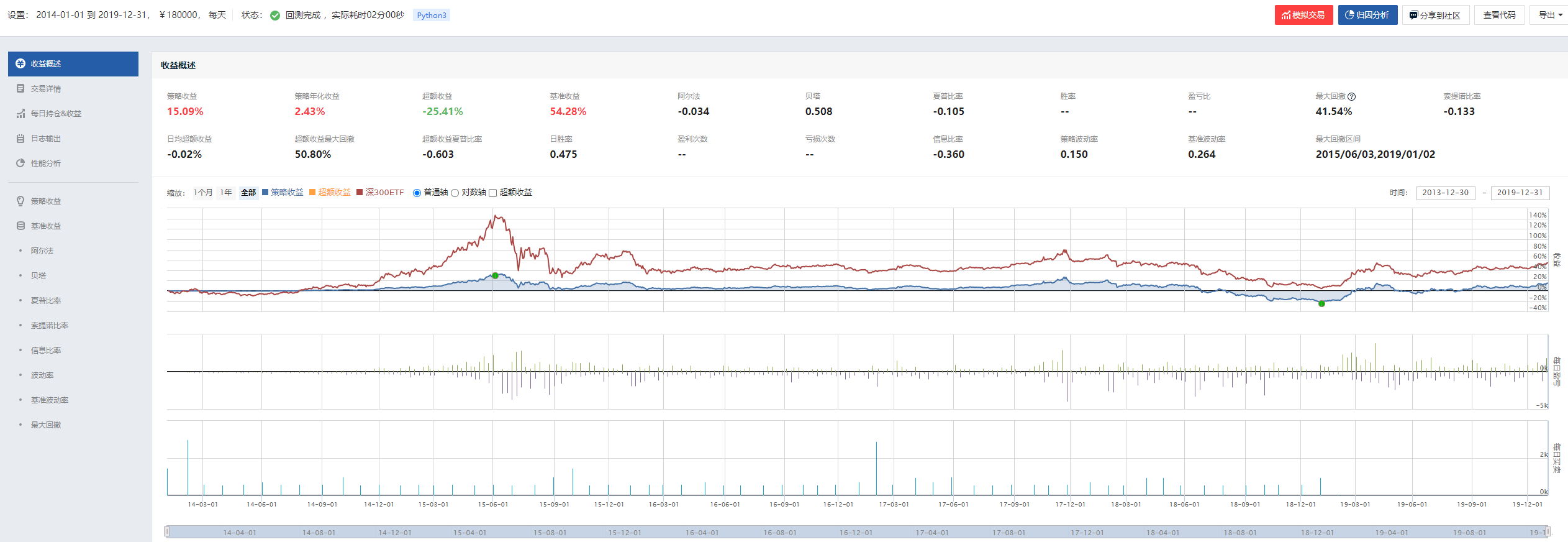This screenshot has height=542, width=1568.
Task: Click the 信息比率 value -0.360
Action: (x=949, y=155)
